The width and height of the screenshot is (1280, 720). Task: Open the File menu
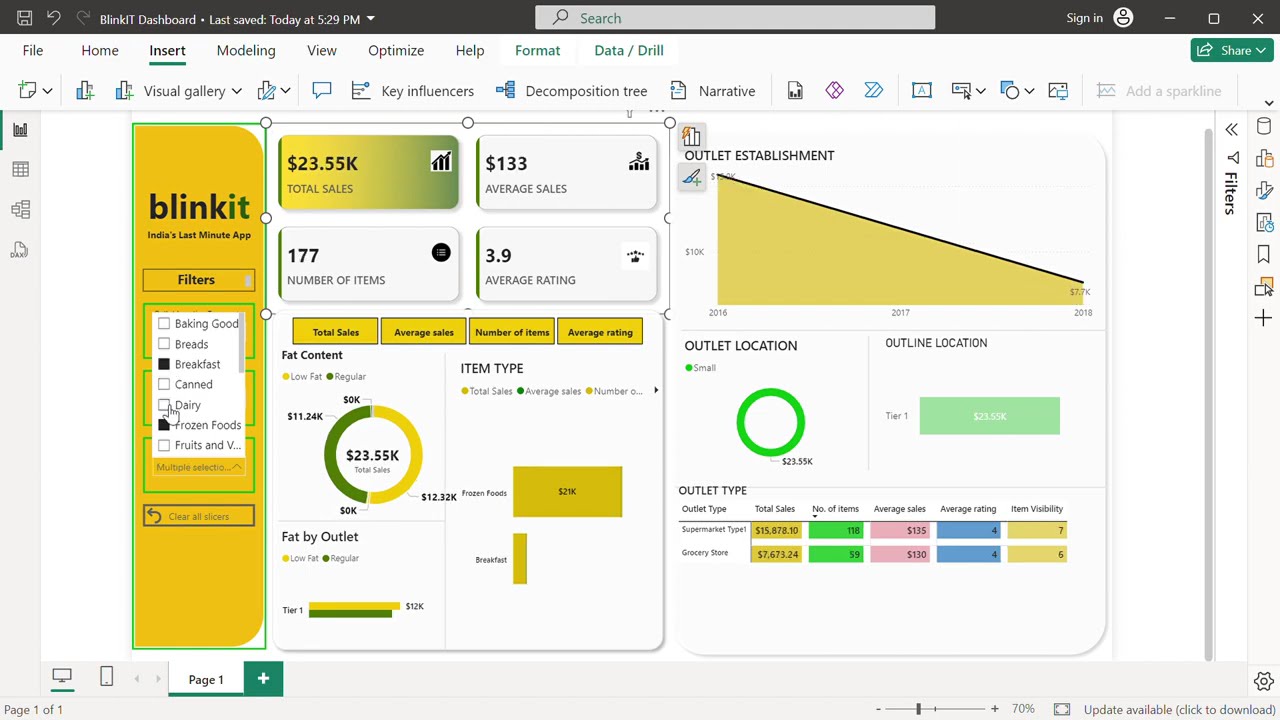coord(33,50)
